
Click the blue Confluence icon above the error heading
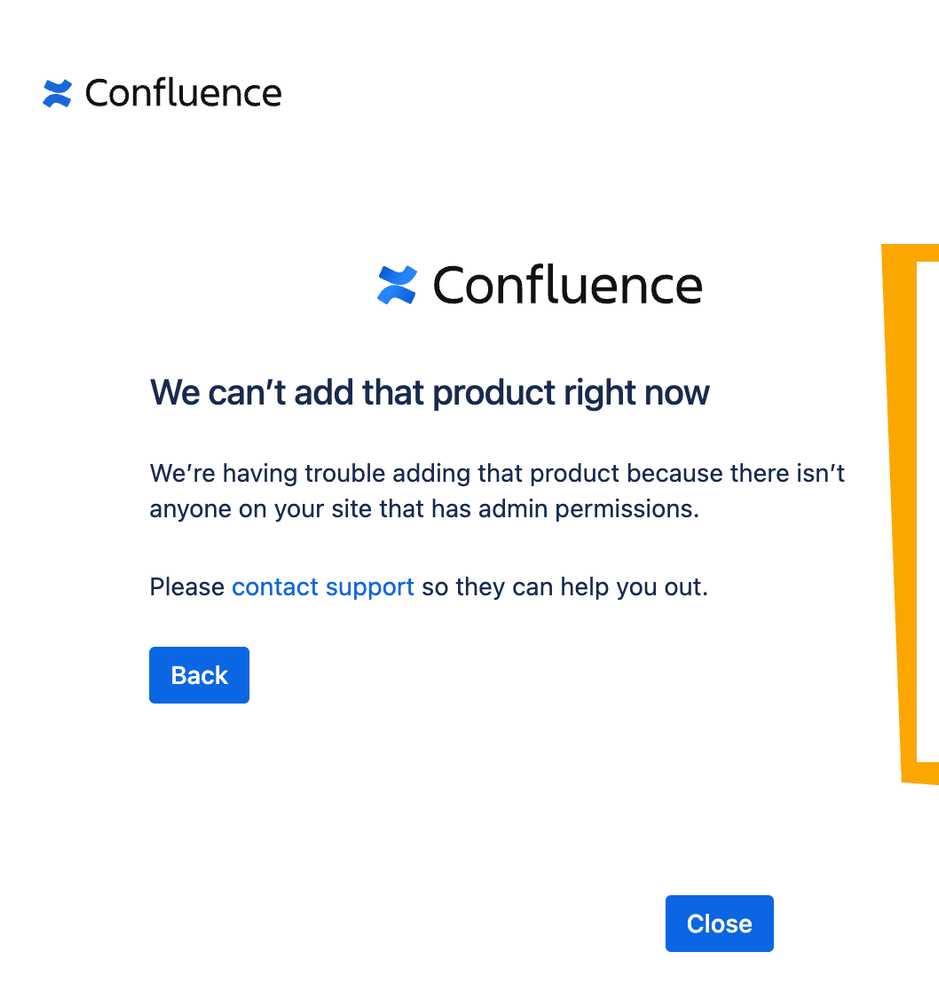point(397,285)
